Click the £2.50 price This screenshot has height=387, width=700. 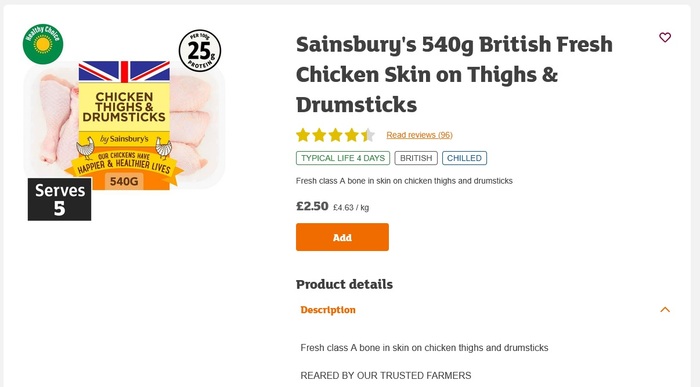[312, 206]
